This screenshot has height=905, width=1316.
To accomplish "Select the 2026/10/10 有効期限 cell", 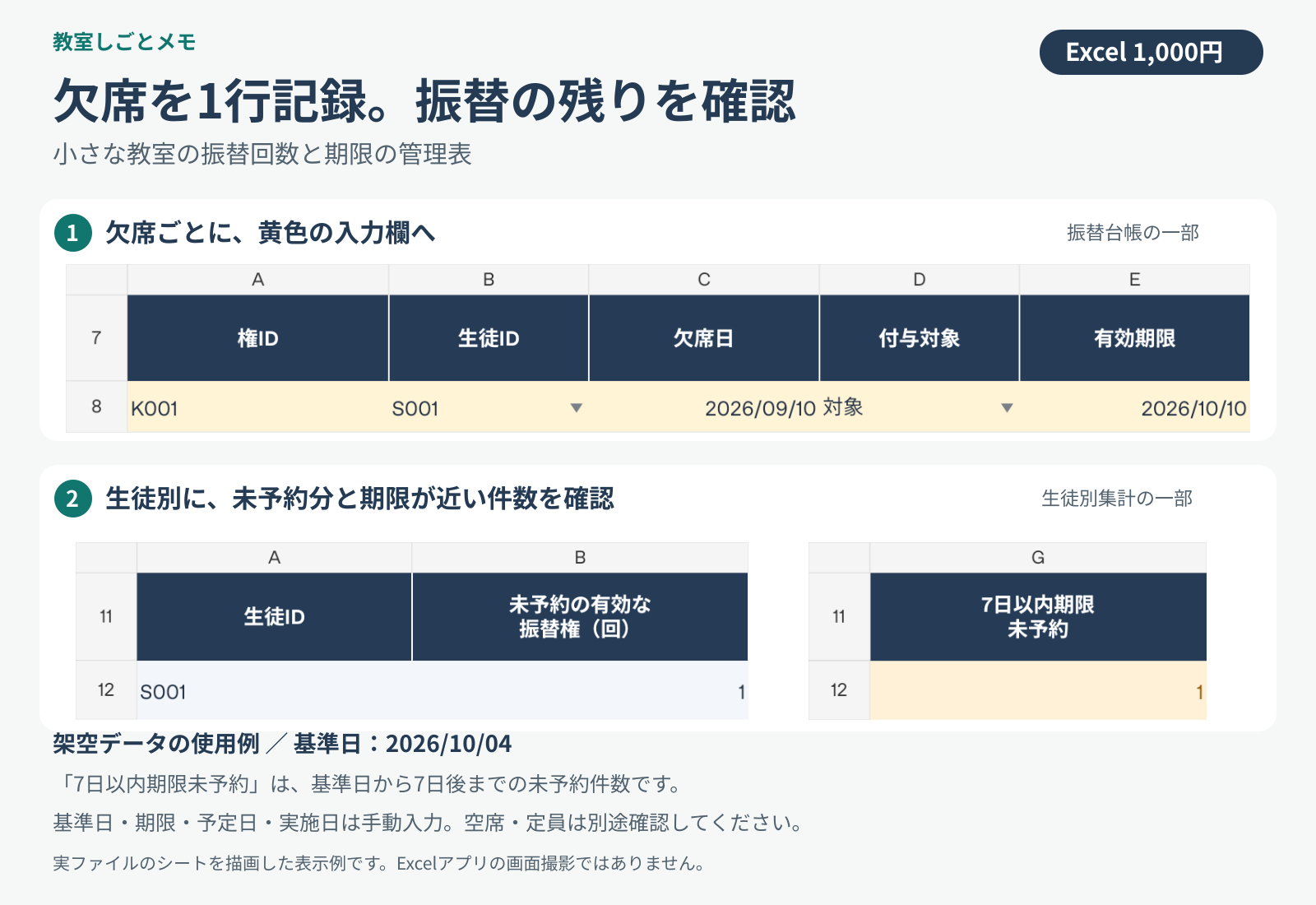I will pyautogui.click(x=1134, y=407).
